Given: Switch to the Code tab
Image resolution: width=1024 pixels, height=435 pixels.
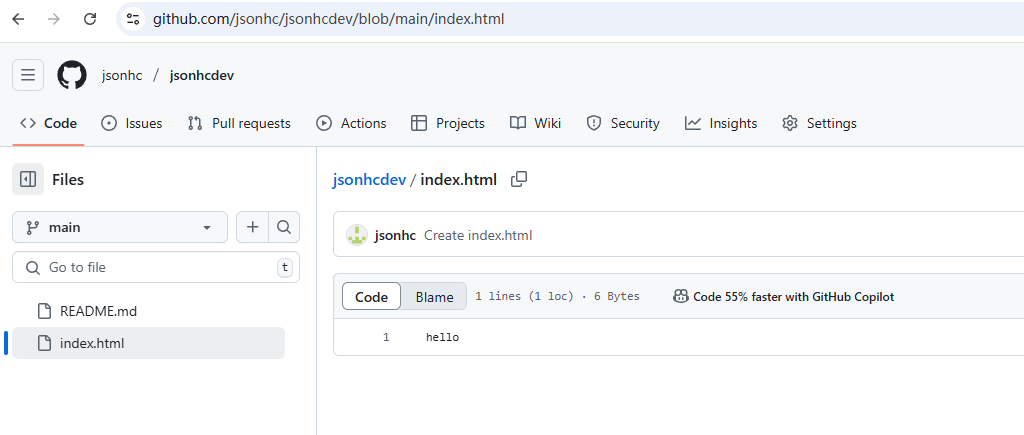Looking at the screenshot, I should point(48,123).
